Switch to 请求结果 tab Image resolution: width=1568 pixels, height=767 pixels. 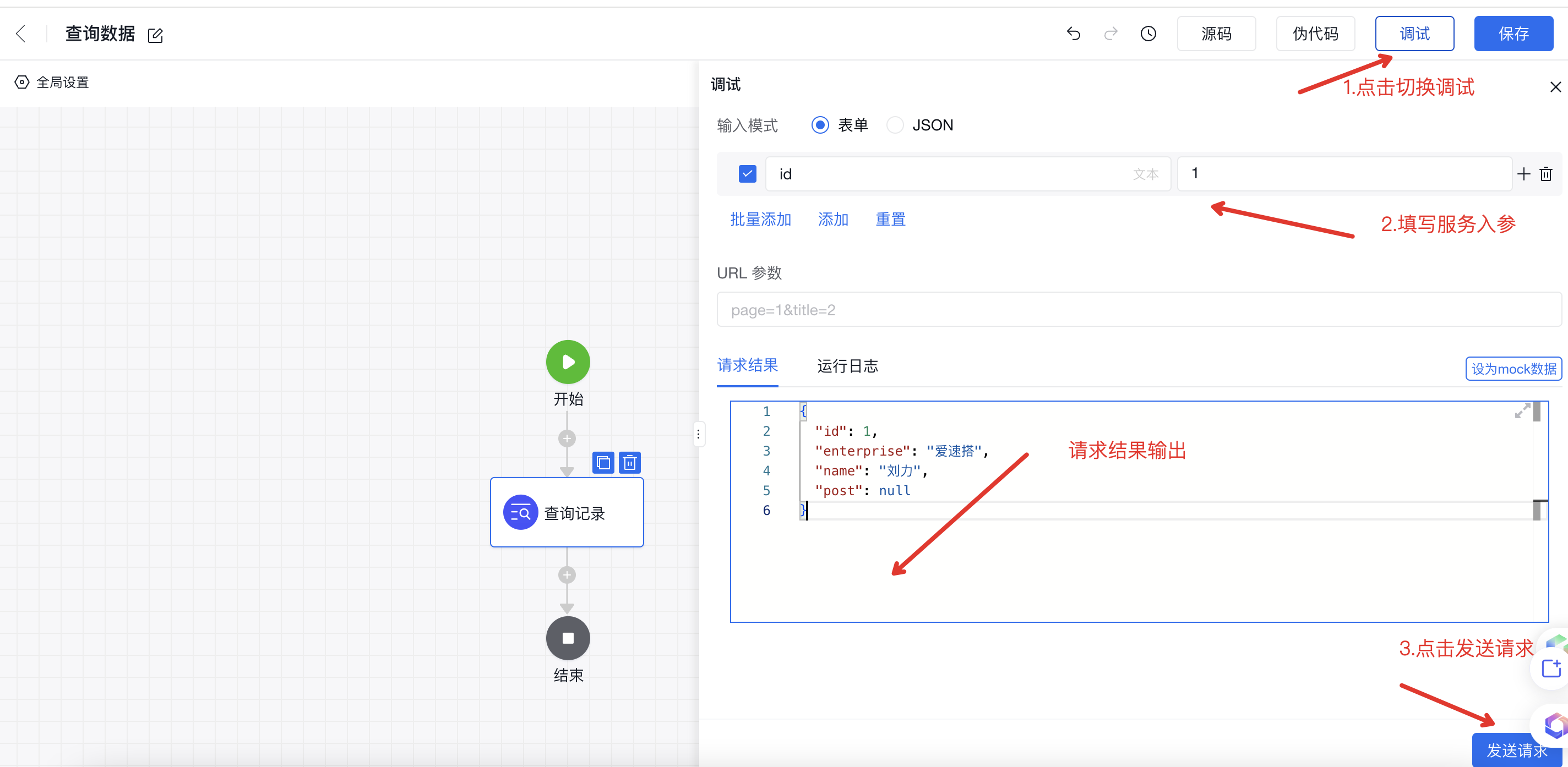coord(747,365)
